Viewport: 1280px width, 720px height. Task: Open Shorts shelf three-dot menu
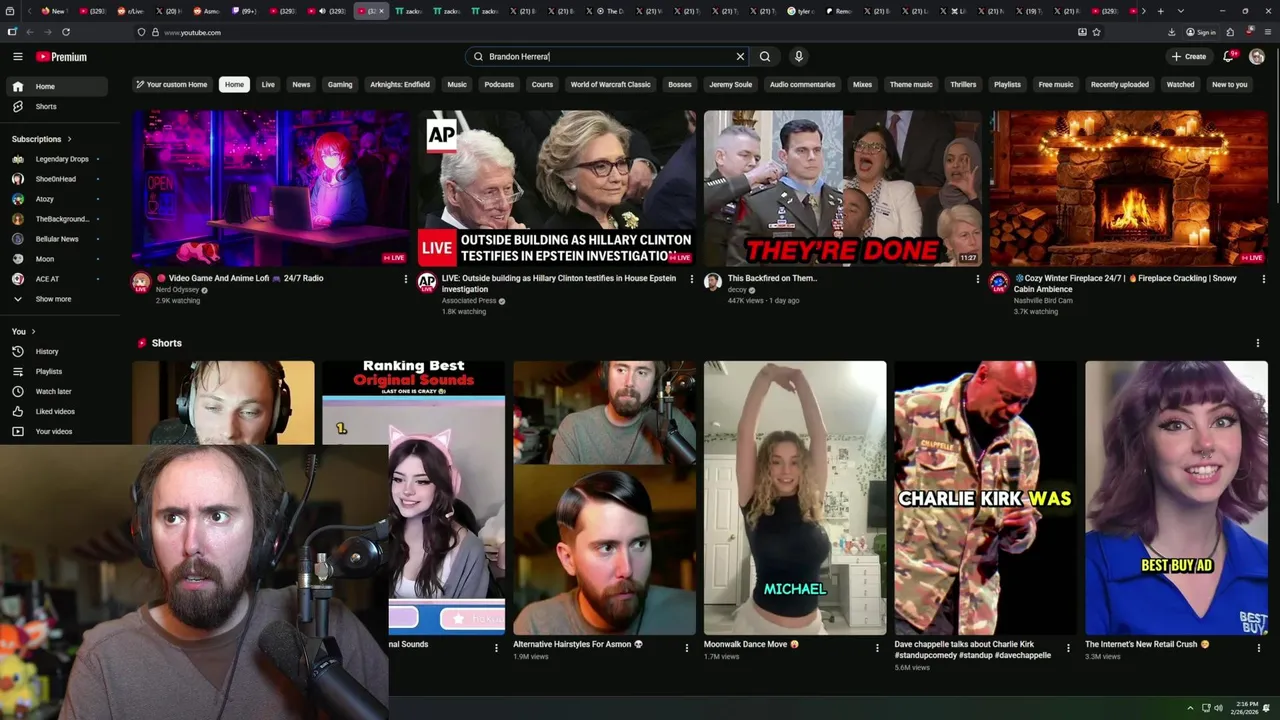point(1257,343)
